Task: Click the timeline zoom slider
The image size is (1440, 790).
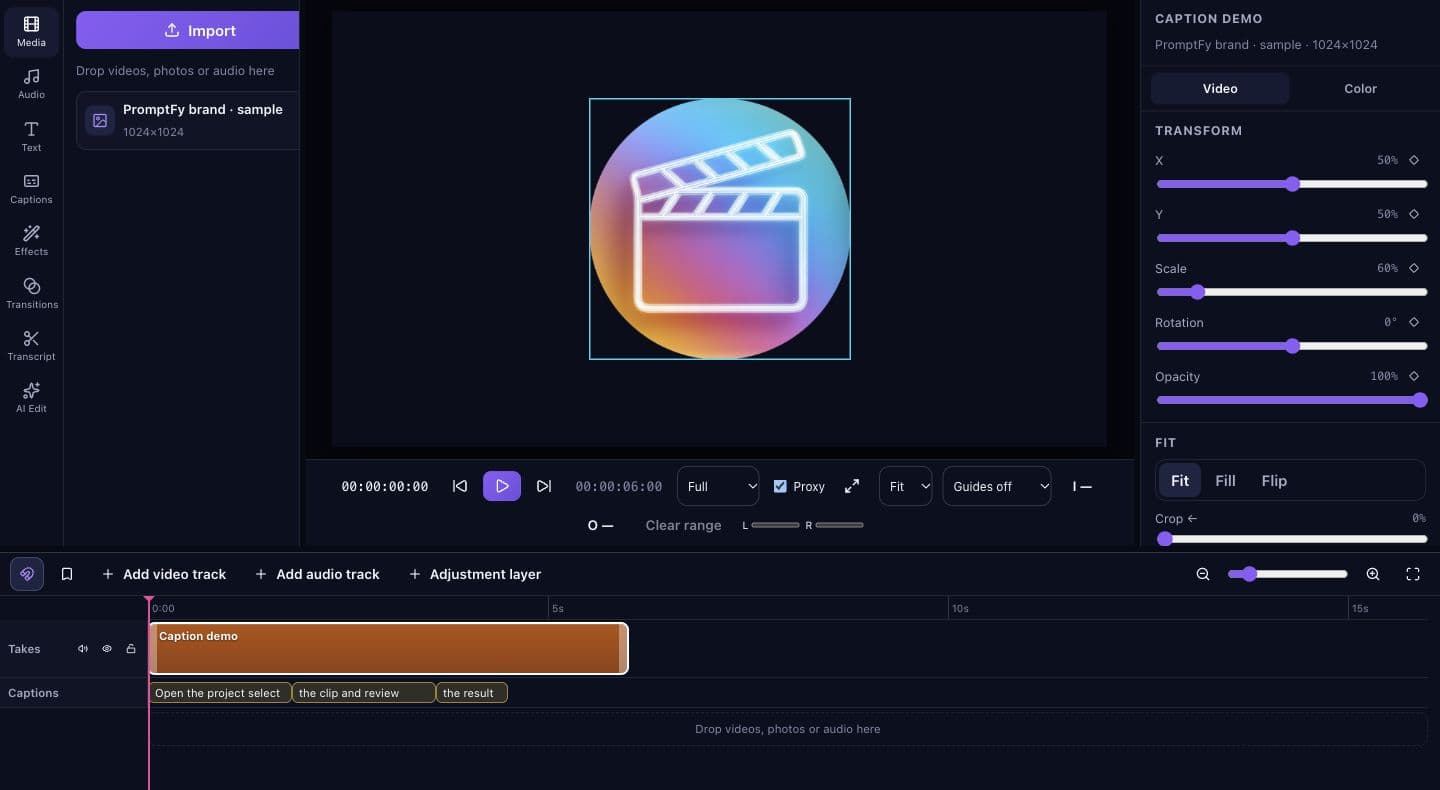Action: 1288,574
